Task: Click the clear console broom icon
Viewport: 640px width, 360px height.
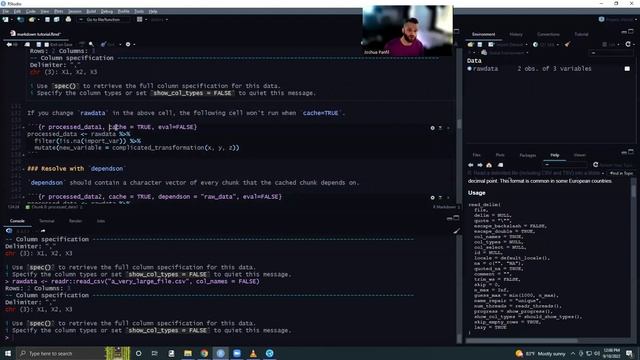Action: [x=456, y=231]
